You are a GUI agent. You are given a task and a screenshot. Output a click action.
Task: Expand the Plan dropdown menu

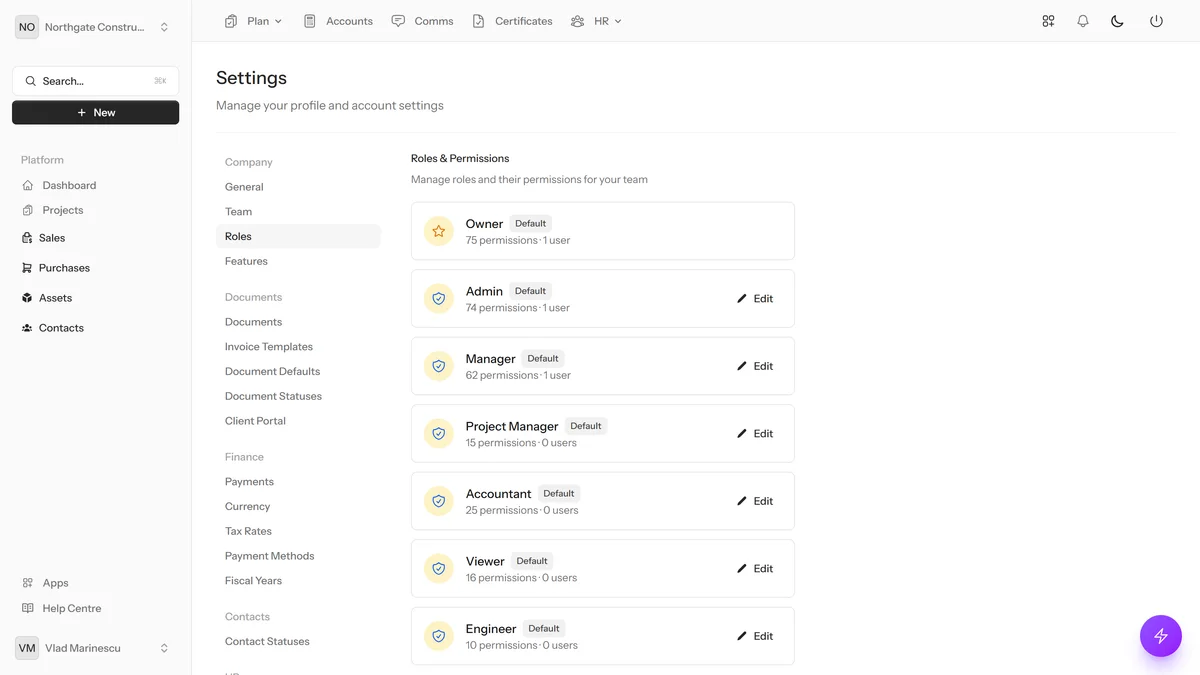point(254,21)
